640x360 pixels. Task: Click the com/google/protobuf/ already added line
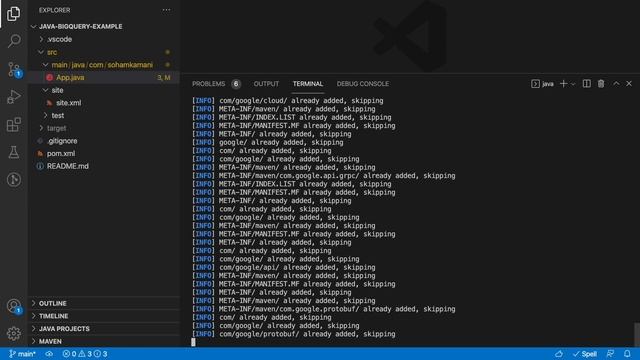[x=293, y=334]
